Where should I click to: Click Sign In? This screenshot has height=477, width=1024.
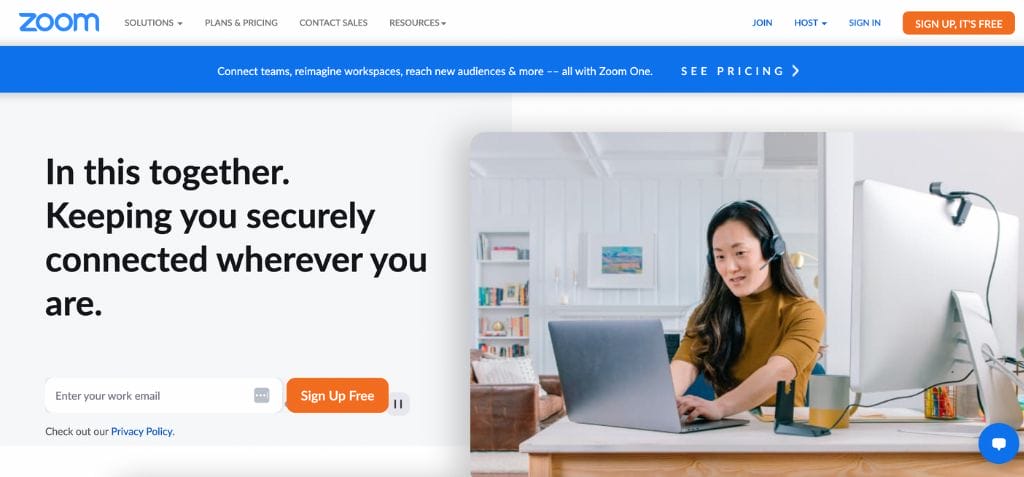pyautogui.click(x=865, y=23)
